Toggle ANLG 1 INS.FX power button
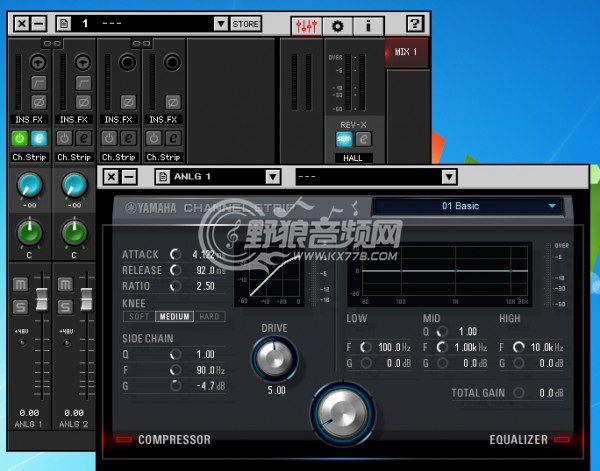The height and width of the screenshot is (471, 600). click(20, 138)
